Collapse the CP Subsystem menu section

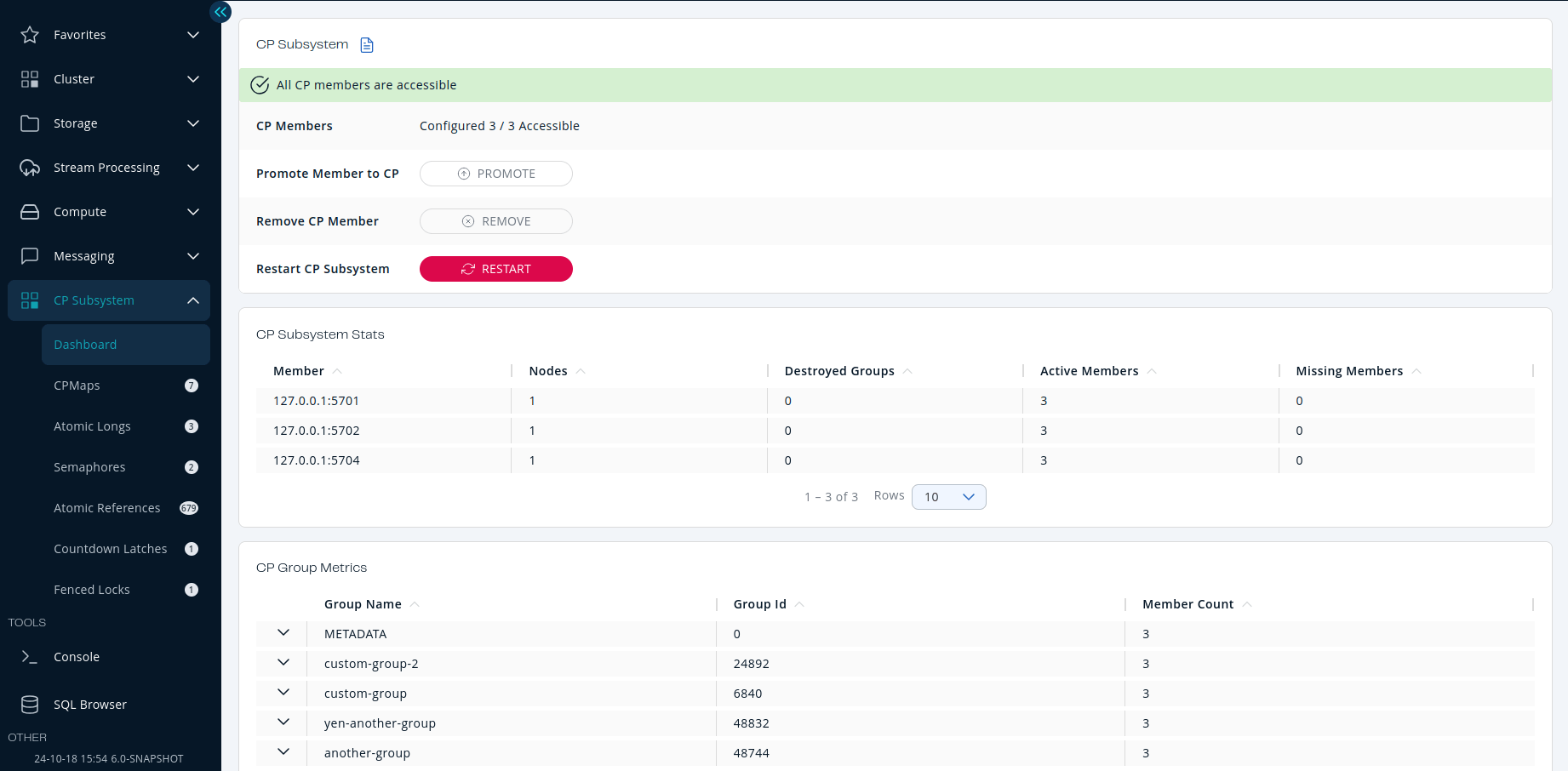193,300
